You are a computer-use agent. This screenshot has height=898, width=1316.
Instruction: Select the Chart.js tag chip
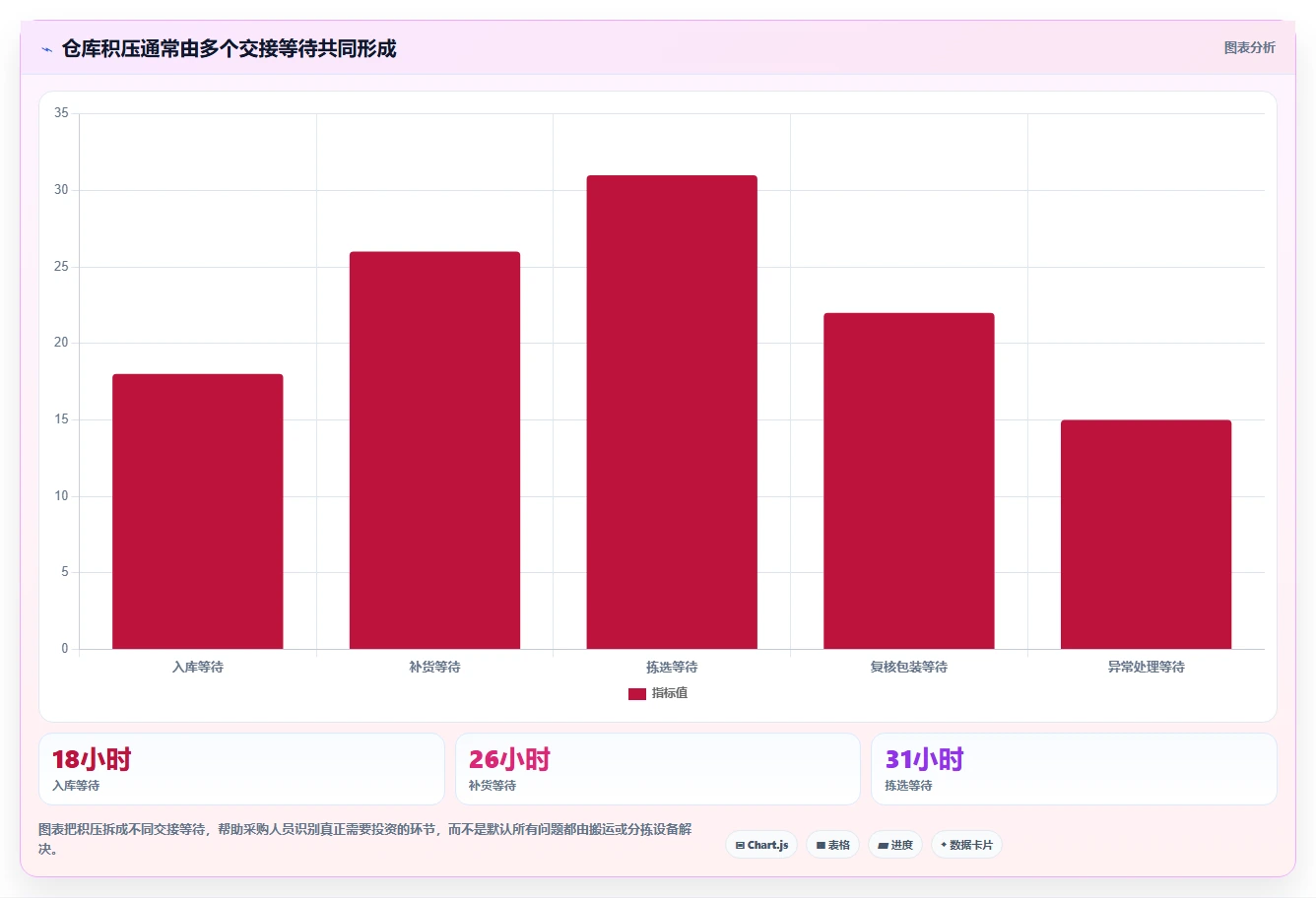(761, 845)
